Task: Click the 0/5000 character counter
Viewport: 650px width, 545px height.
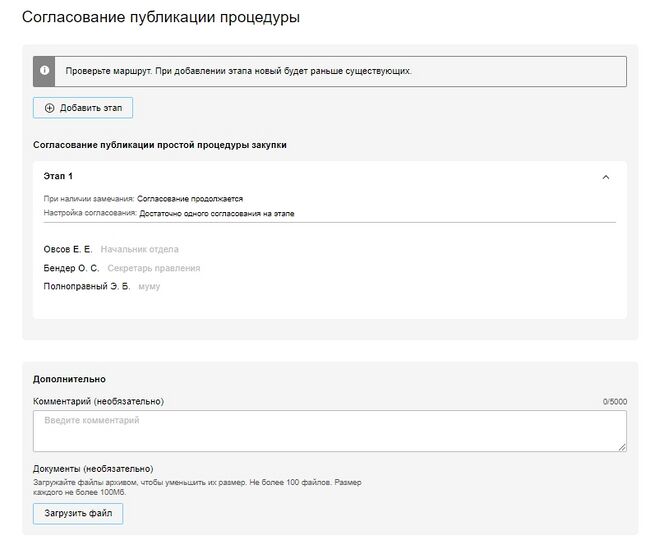Action: click(x=614, y=402)
